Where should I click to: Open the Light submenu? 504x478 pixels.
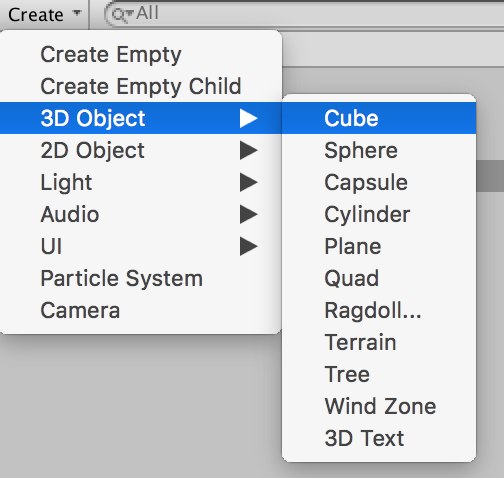(x=141, y=182)
